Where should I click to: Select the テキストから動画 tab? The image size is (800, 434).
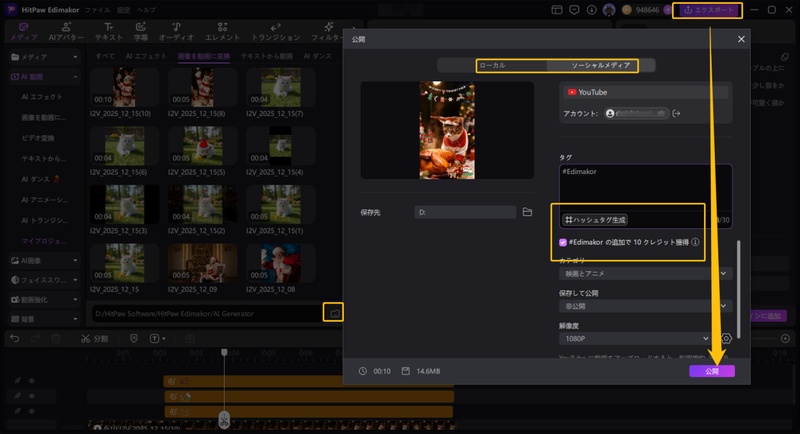pos(267,56)
